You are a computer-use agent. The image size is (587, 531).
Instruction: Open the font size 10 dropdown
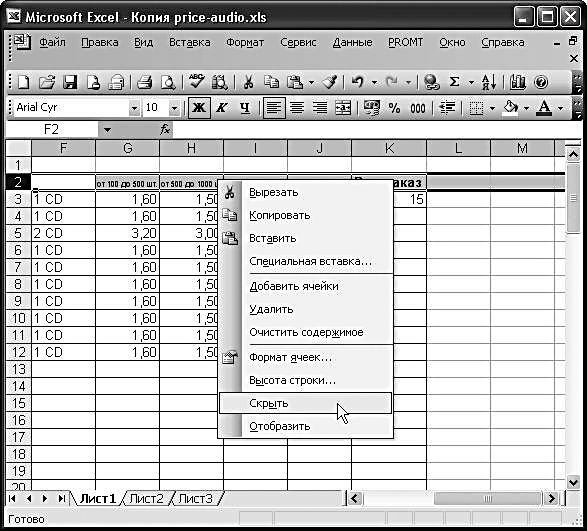(174, 108)
